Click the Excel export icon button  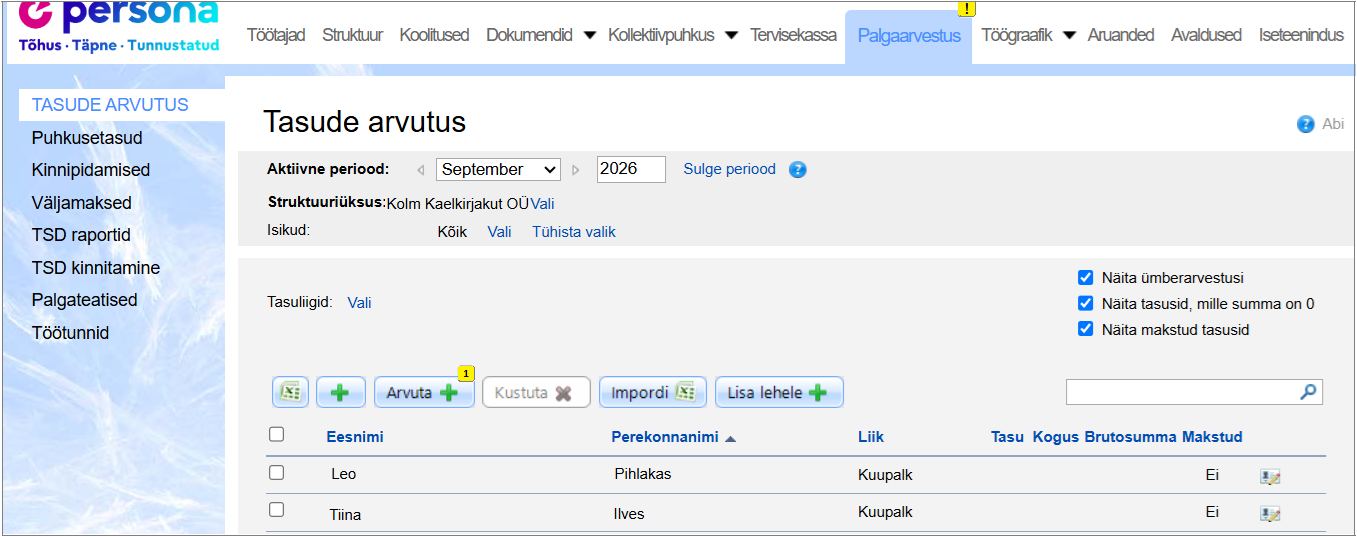(x=290, y=392)
